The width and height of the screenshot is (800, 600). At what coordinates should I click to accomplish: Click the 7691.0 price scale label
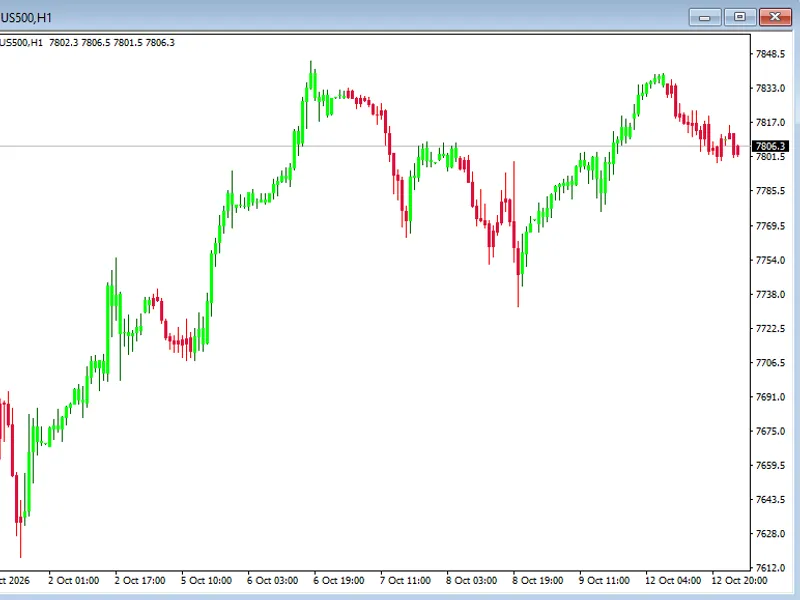pyautogui.click(x=770, y=397)
